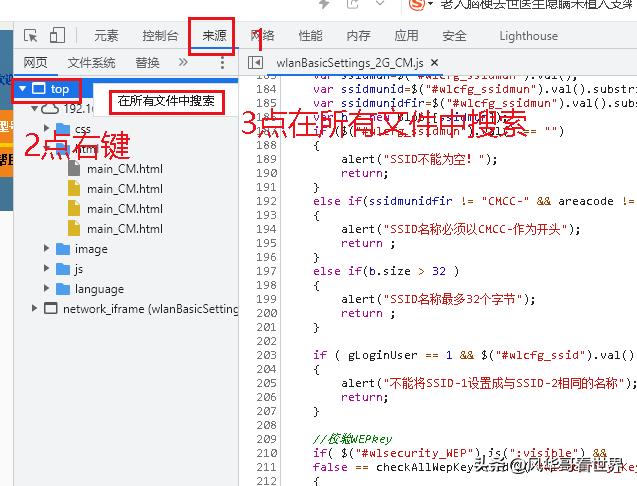Viewport: 637px width, 486px height.
Task: Click the if ( gLoginUser == 1 line
Action: (x=474, y=355)
